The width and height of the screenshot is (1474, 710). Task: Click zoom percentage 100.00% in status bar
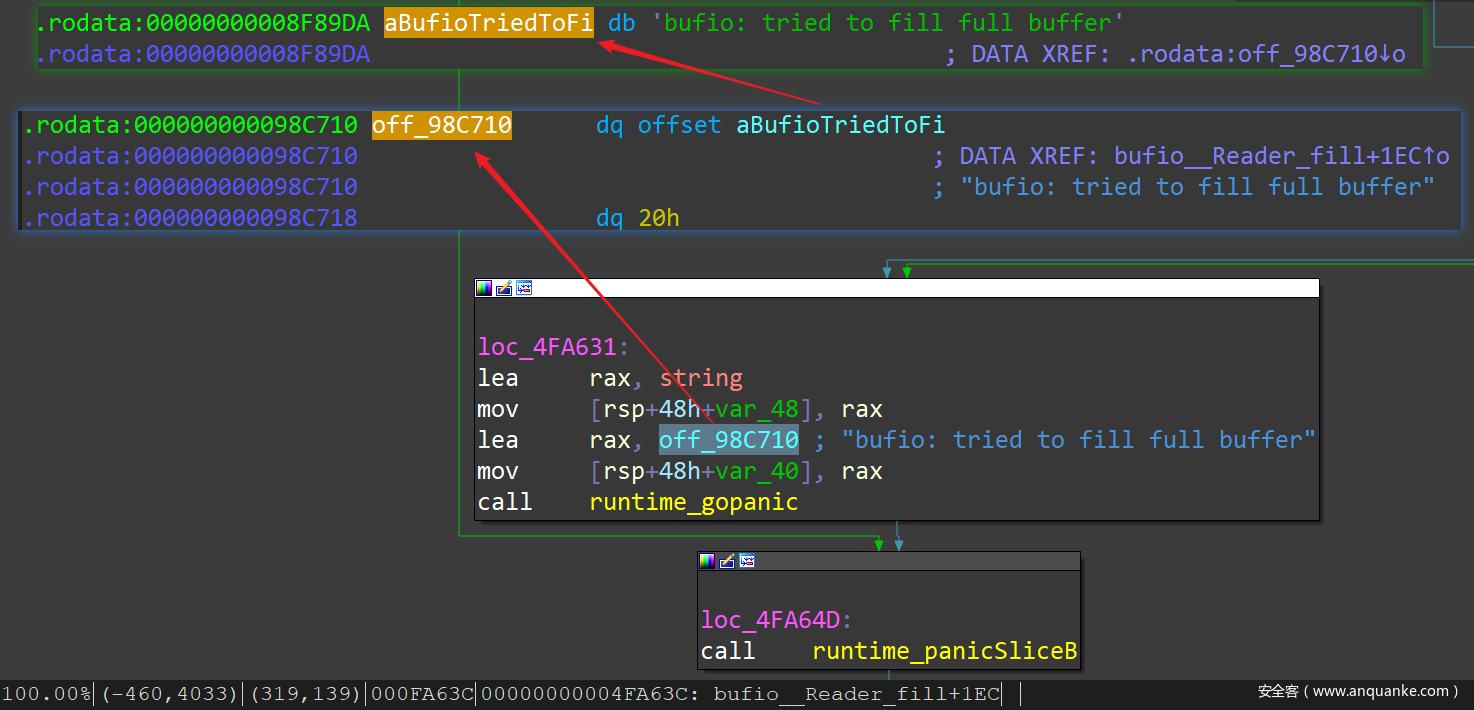(x=46, y=694)
